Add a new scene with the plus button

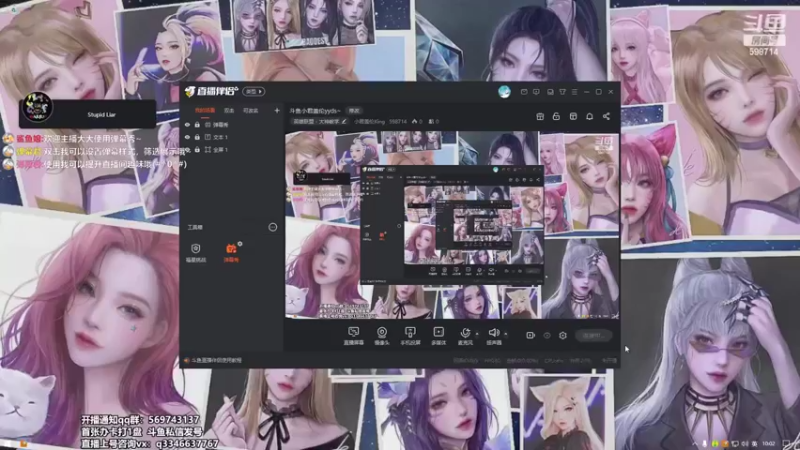pos(277,110)
